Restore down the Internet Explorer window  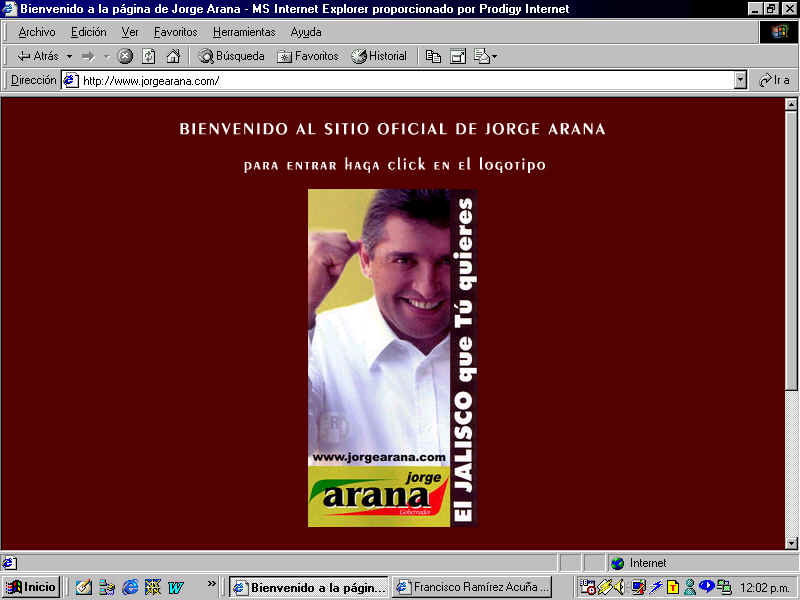tap(770, 9)
